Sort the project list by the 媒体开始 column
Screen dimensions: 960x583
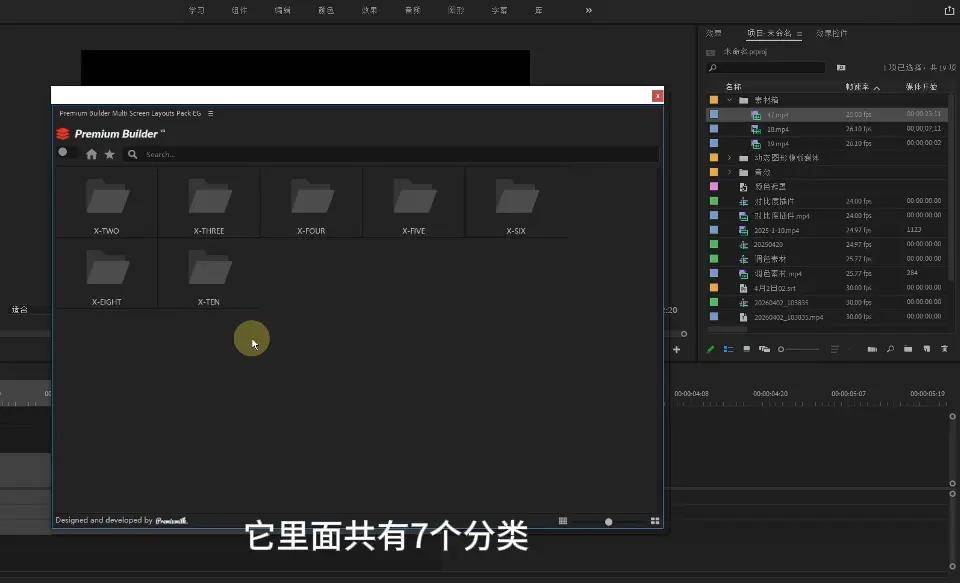coord(921,87)
